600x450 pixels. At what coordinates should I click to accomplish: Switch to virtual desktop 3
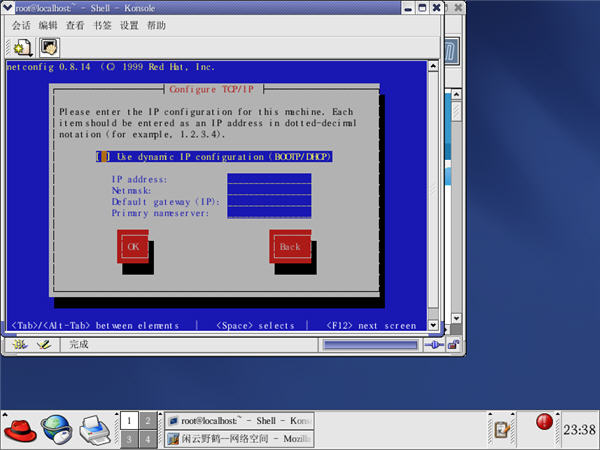click(x=129, y=439)
